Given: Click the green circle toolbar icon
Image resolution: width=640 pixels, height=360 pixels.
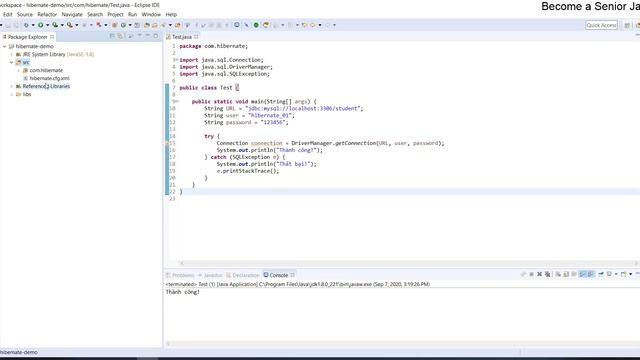Looking at the screenshot, I should coord(256,25).
